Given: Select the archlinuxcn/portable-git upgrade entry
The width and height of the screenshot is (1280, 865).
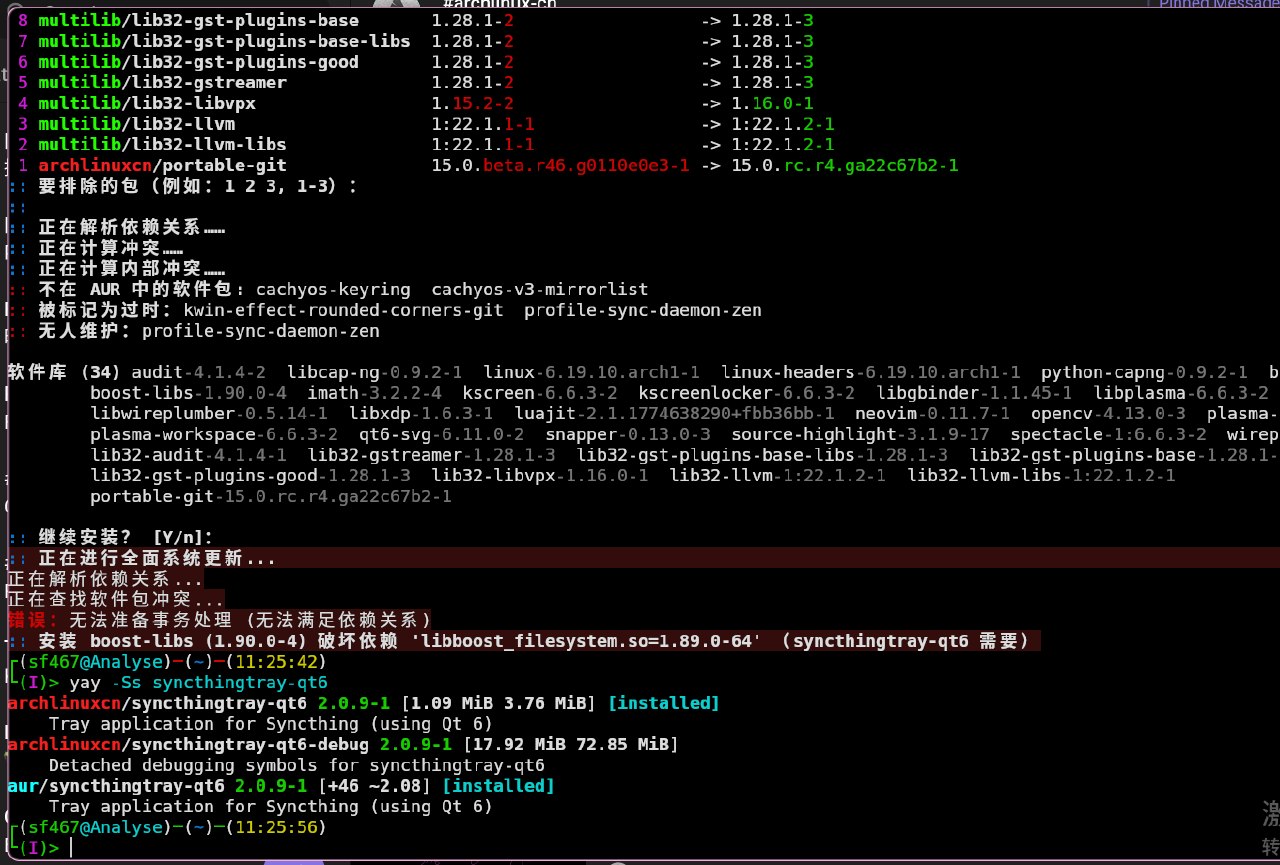Looking at the screenshot, I should [x=162, y=165].
